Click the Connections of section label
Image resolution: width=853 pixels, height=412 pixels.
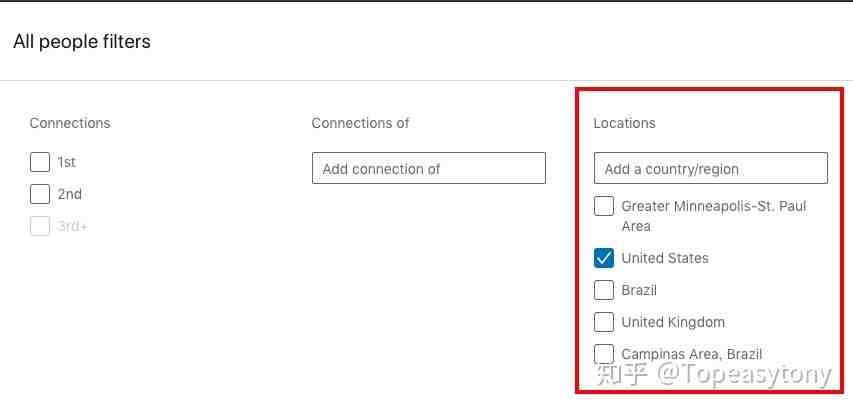[360, 123]
